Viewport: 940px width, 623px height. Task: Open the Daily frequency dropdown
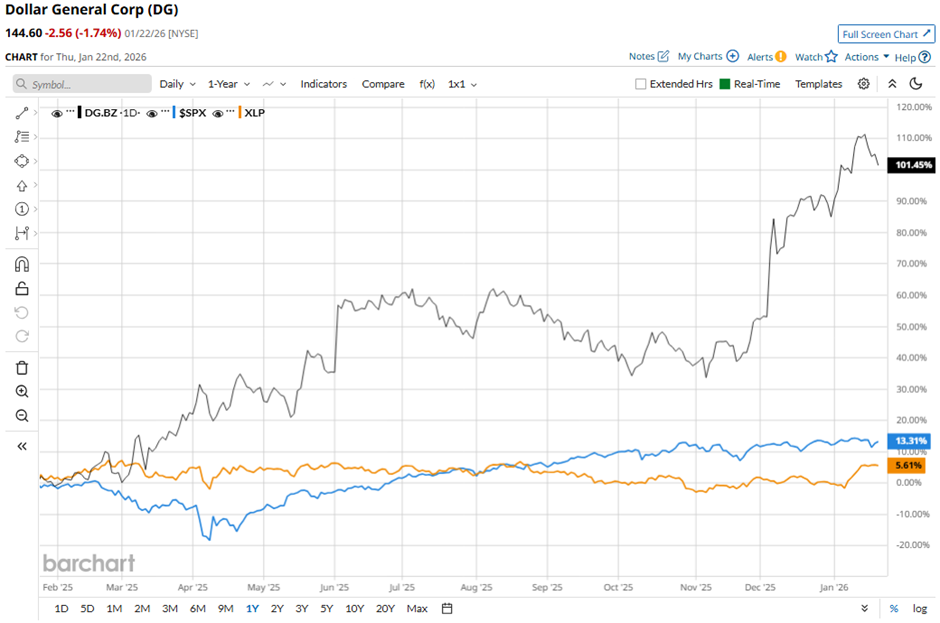tap(177, 84)
